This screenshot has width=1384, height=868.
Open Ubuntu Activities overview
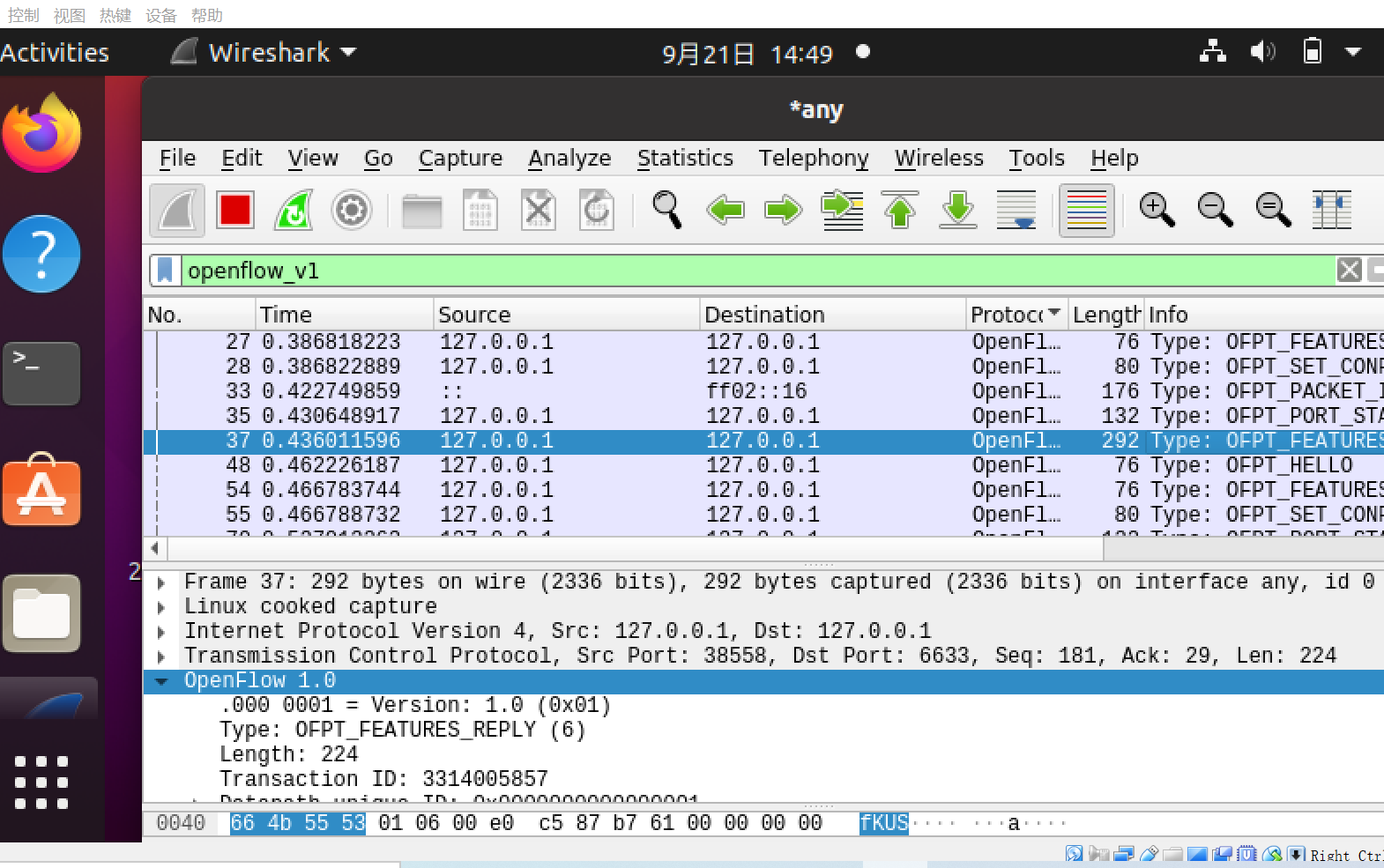(55, 53)
